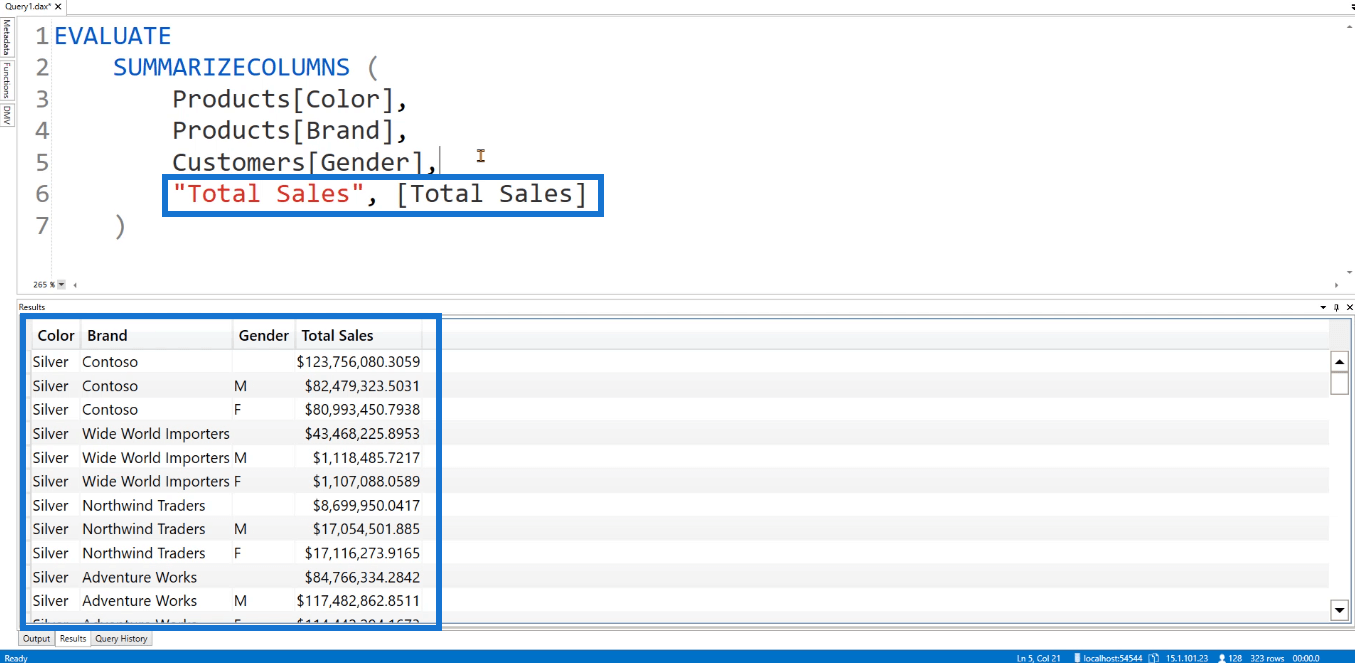Click the database icon beside 15.1.101.23

click(1153, 657)
